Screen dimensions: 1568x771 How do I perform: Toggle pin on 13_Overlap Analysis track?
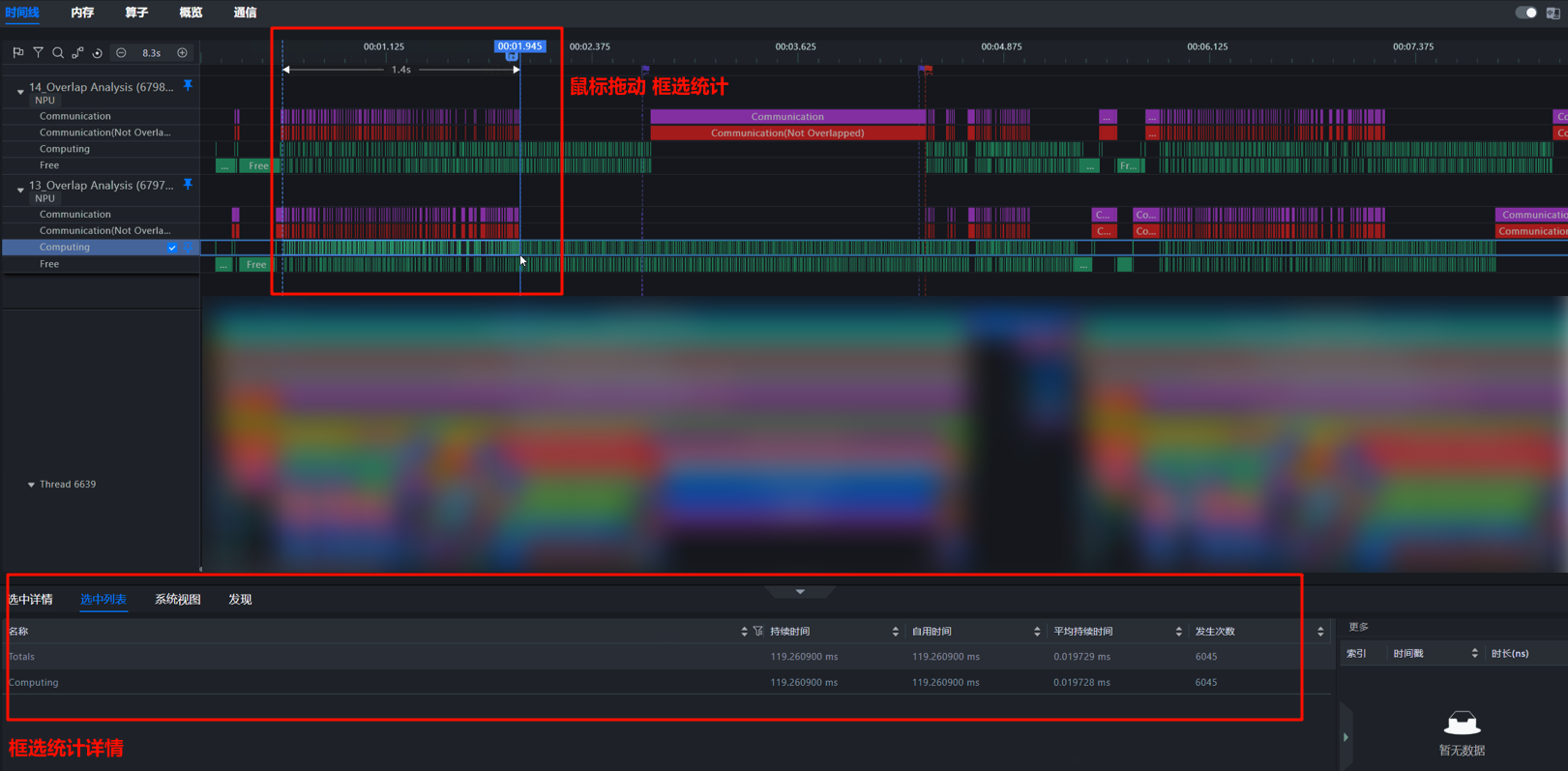[x=188, y=184]
